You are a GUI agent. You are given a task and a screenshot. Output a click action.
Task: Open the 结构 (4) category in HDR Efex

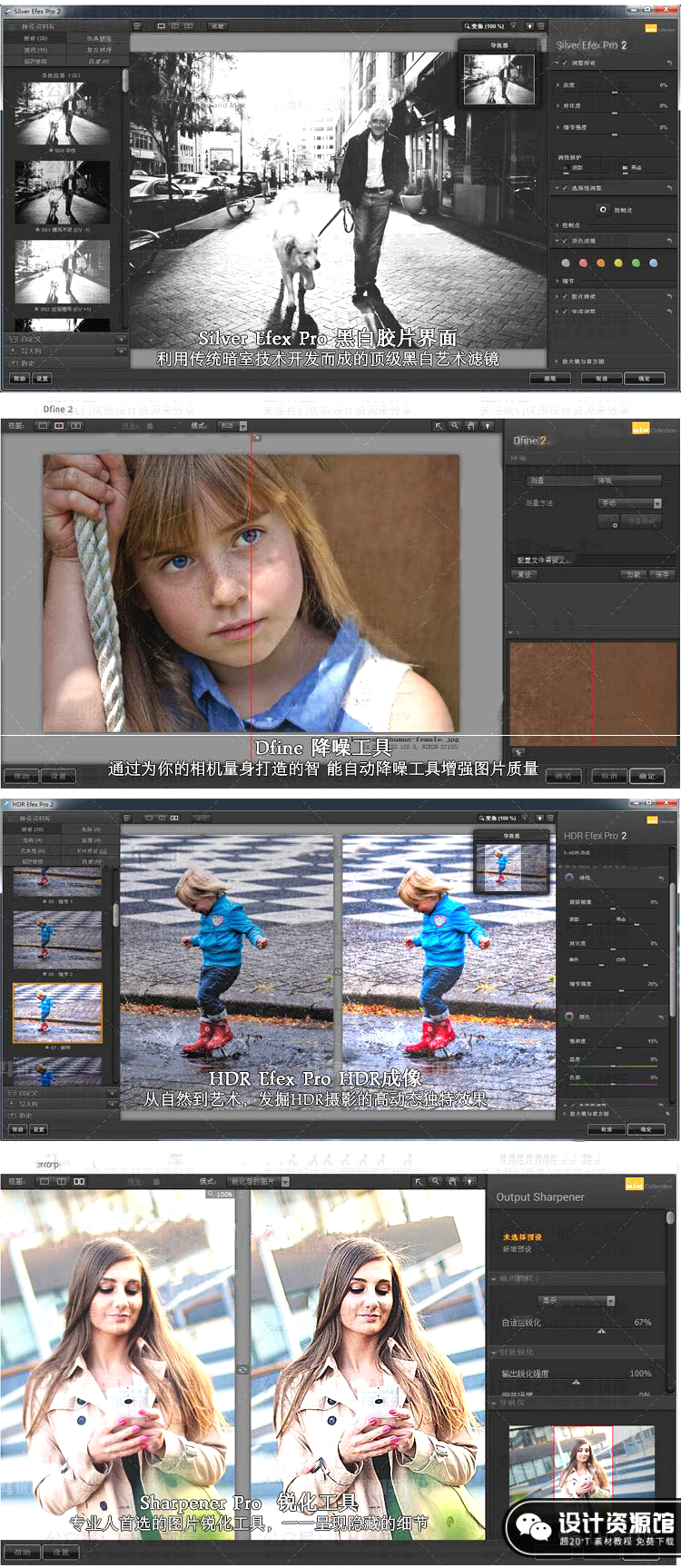pyautogui.click(x=32, y=840)
